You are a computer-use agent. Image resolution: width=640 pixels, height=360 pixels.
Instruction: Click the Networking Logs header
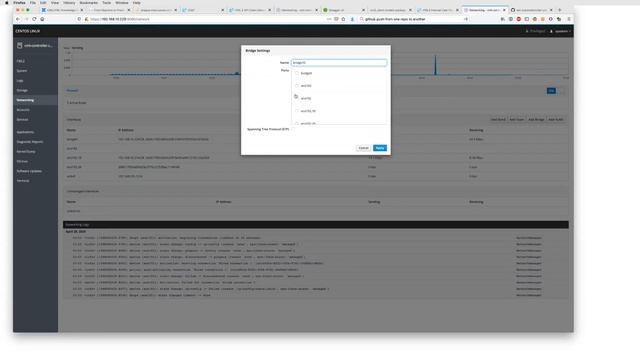(x=316, y=224)
